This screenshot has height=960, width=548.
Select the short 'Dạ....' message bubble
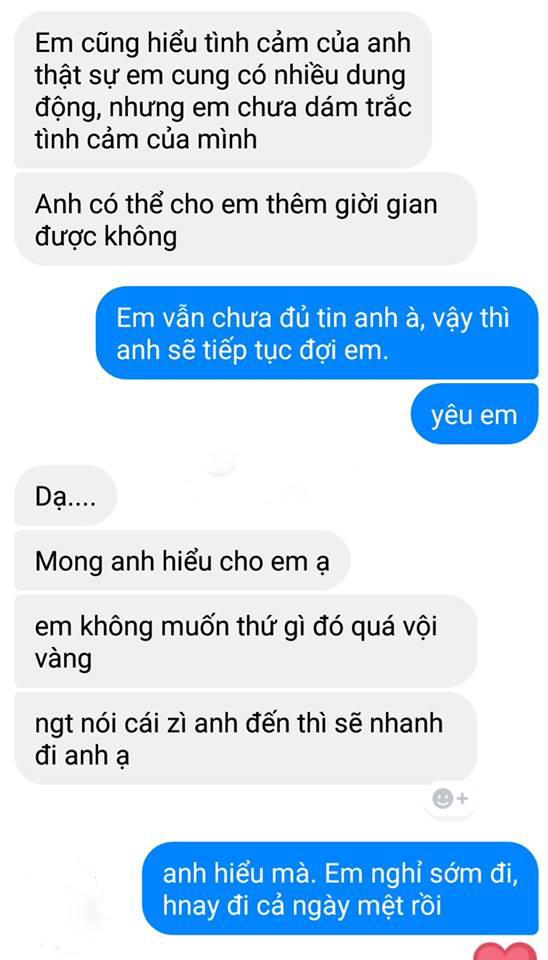click(x=65, y=495)
